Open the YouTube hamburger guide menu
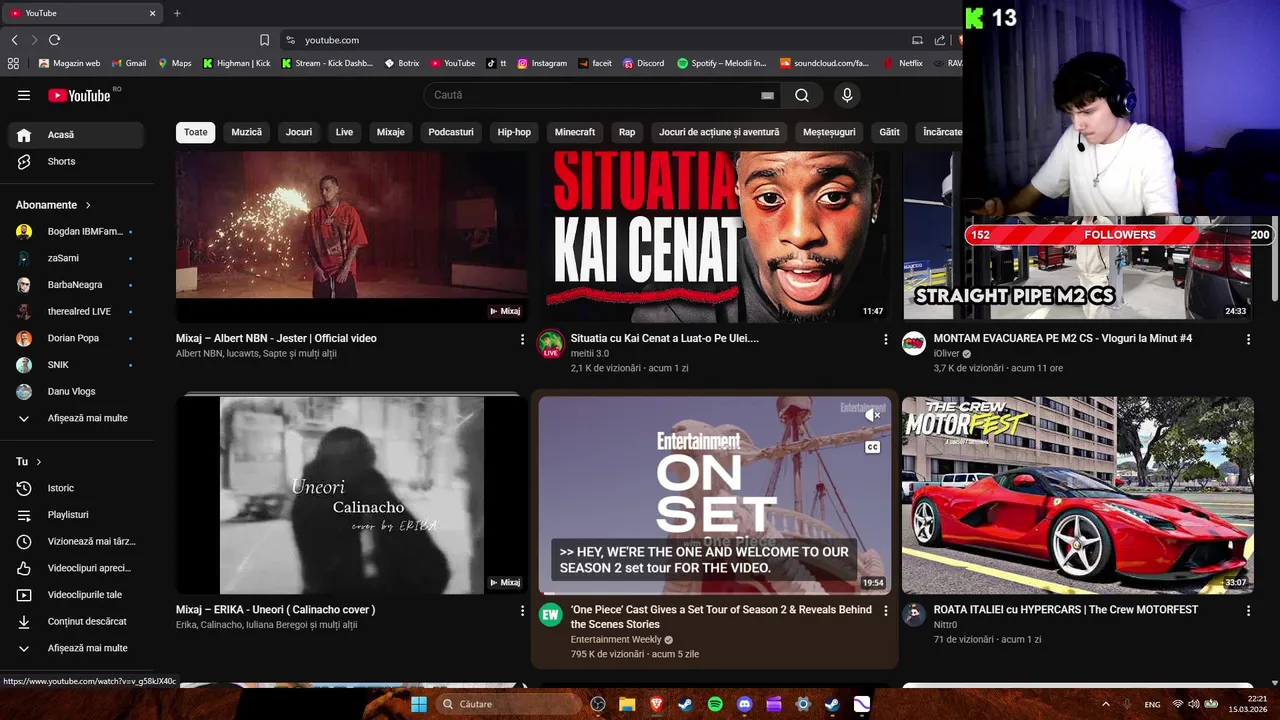 [x=24, y=95]
